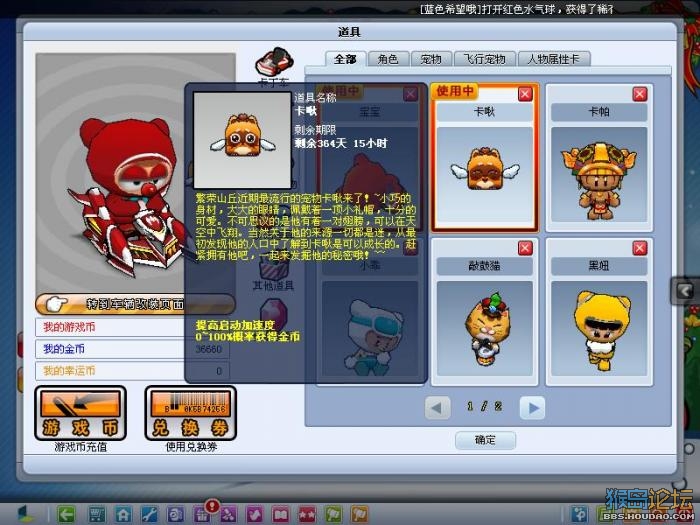
Task: Go to next item page arrow
Action: pyautogui.click(x=532, y=408)
